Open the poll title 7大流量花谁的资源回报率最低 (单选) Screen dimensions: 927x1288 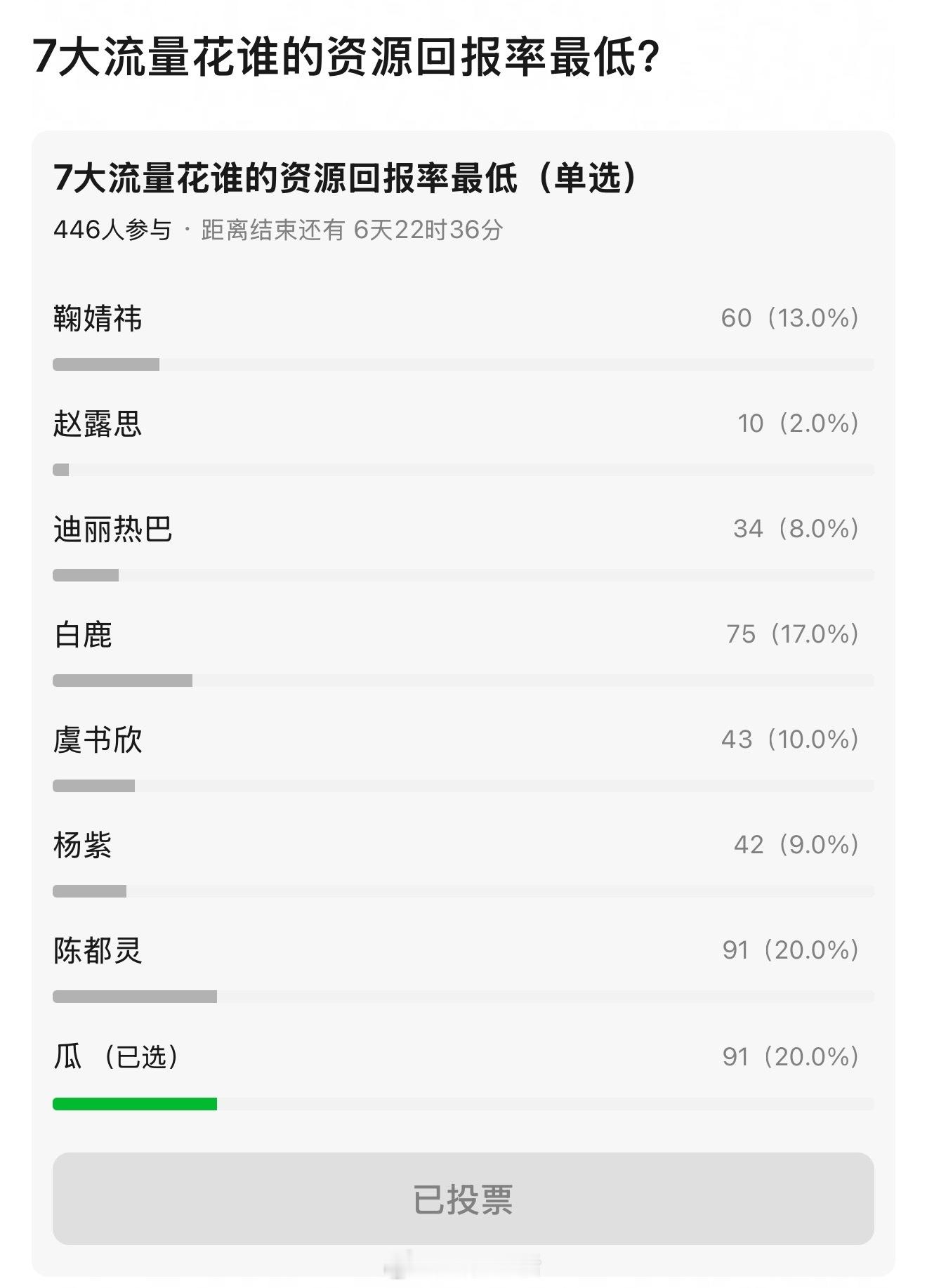coord(346,178)
